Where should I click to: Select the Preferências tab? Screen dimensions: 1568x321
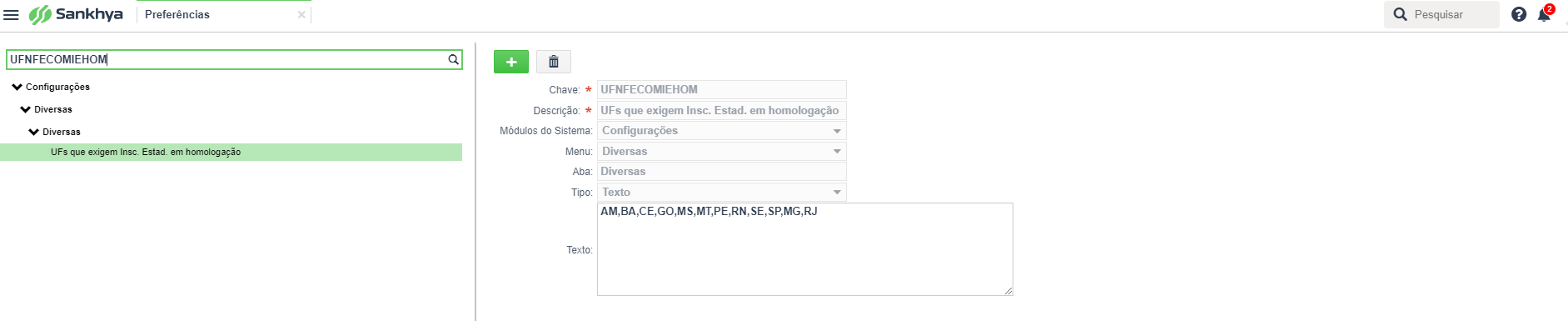(x=177, y=14)
